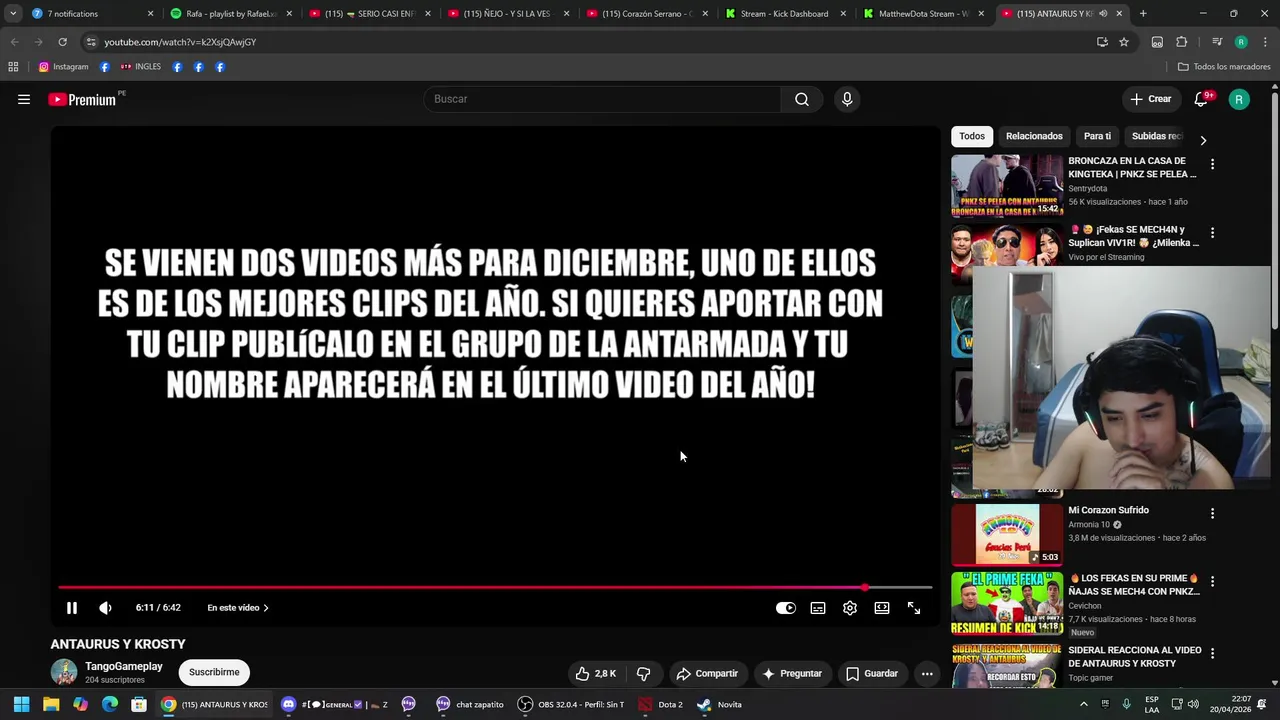Open options for BRONCAZA EN LA CASA video
The image size is (1280, 720).
[1212, 164]
